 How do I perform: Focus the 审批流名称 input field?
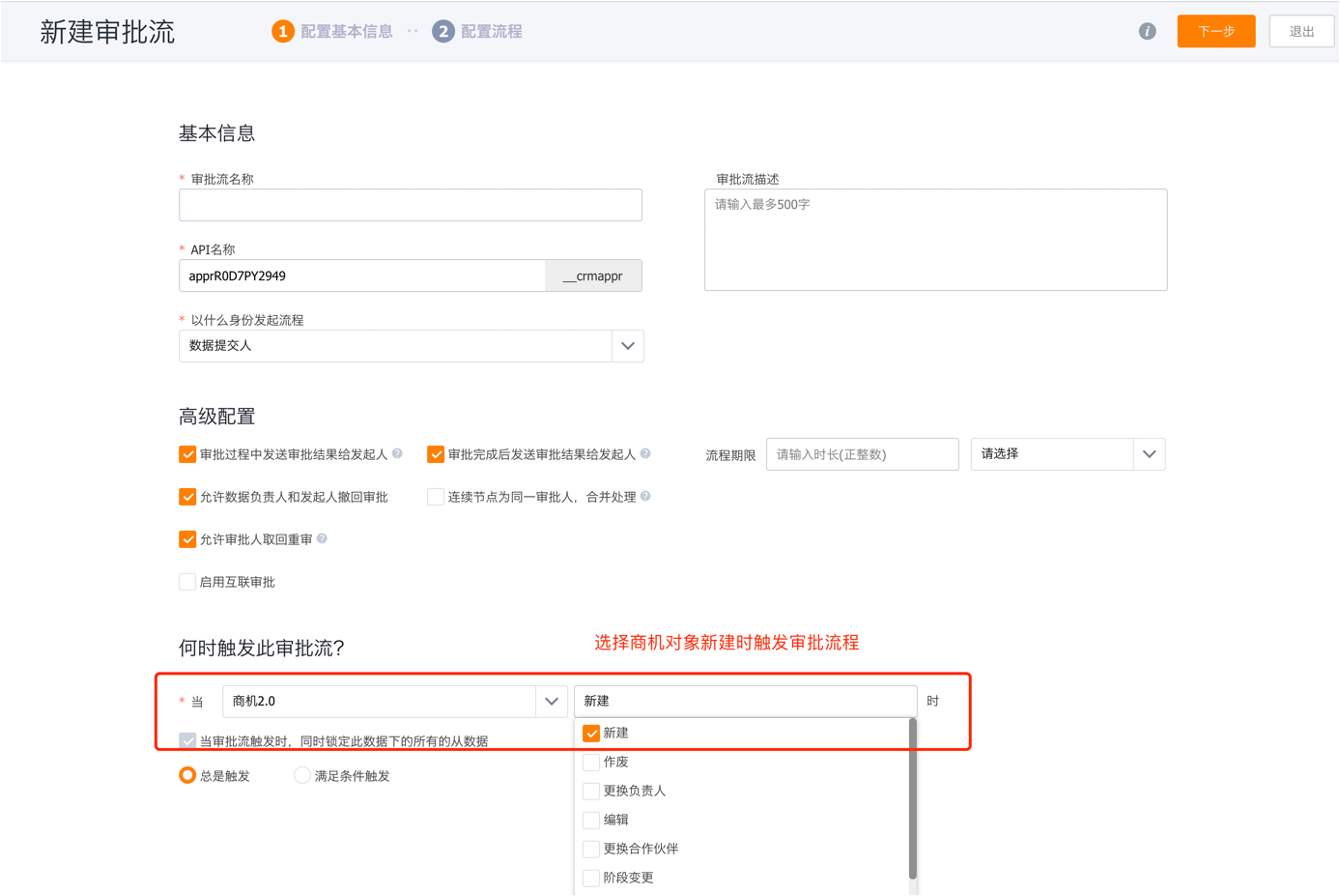pyautogui.click(x=410, y=205)
